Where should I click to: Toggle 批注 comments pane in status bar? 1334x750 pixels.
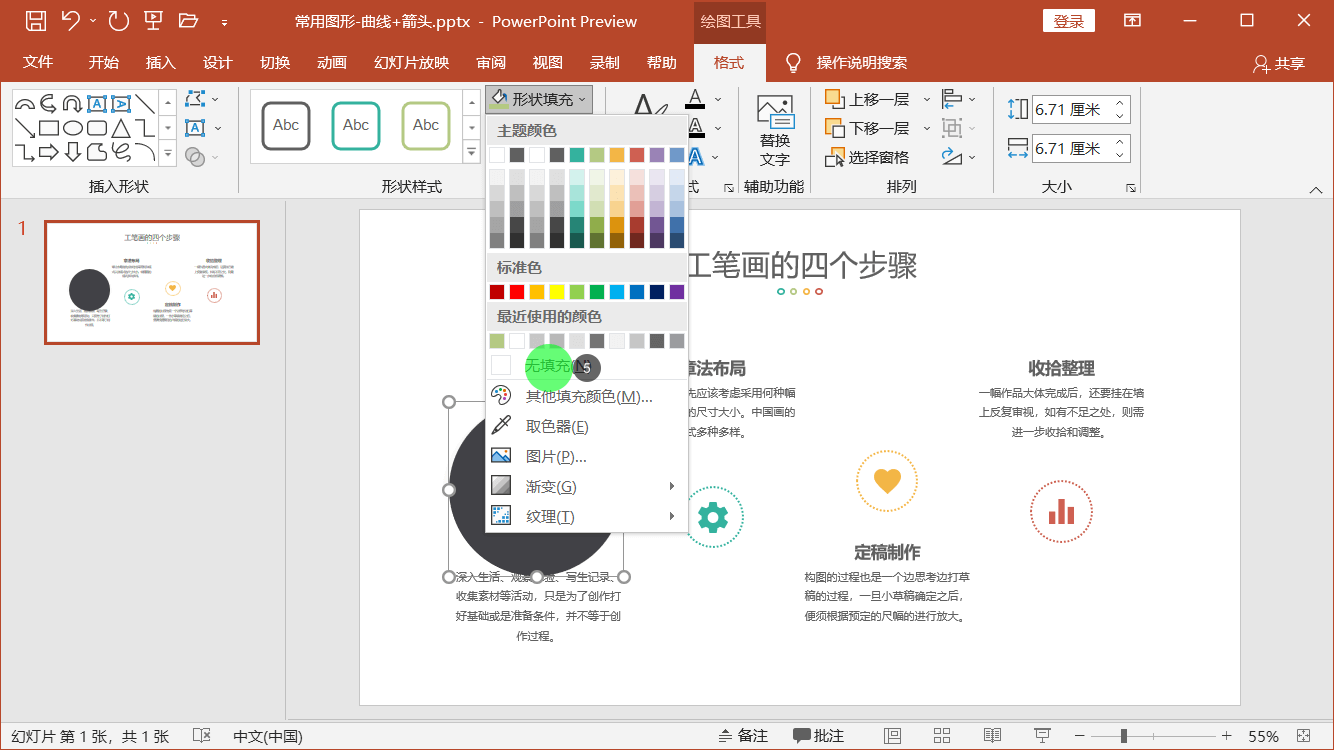(818, 736)
